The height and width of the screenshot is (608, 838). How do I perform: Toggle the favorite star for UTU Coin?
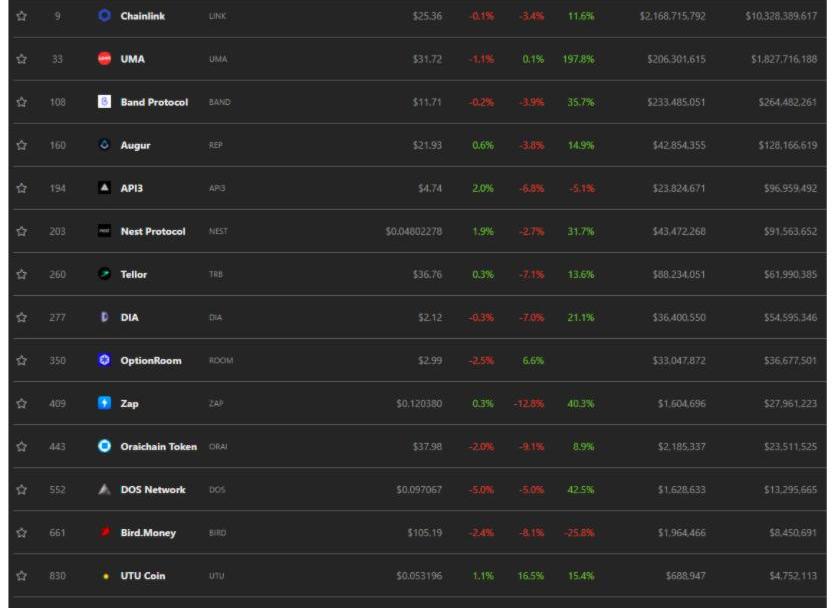tap(22, 576)
